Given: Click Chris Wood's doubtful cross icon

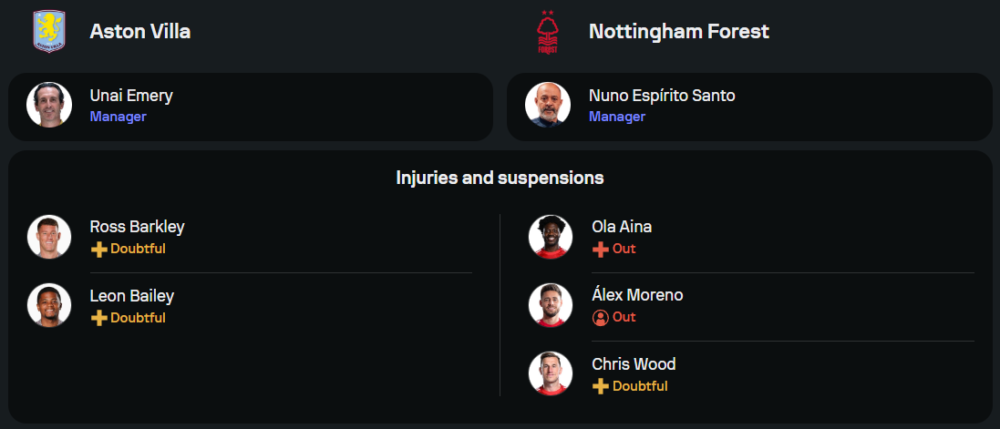Looking at the screenshot, I should coord(600,386).
